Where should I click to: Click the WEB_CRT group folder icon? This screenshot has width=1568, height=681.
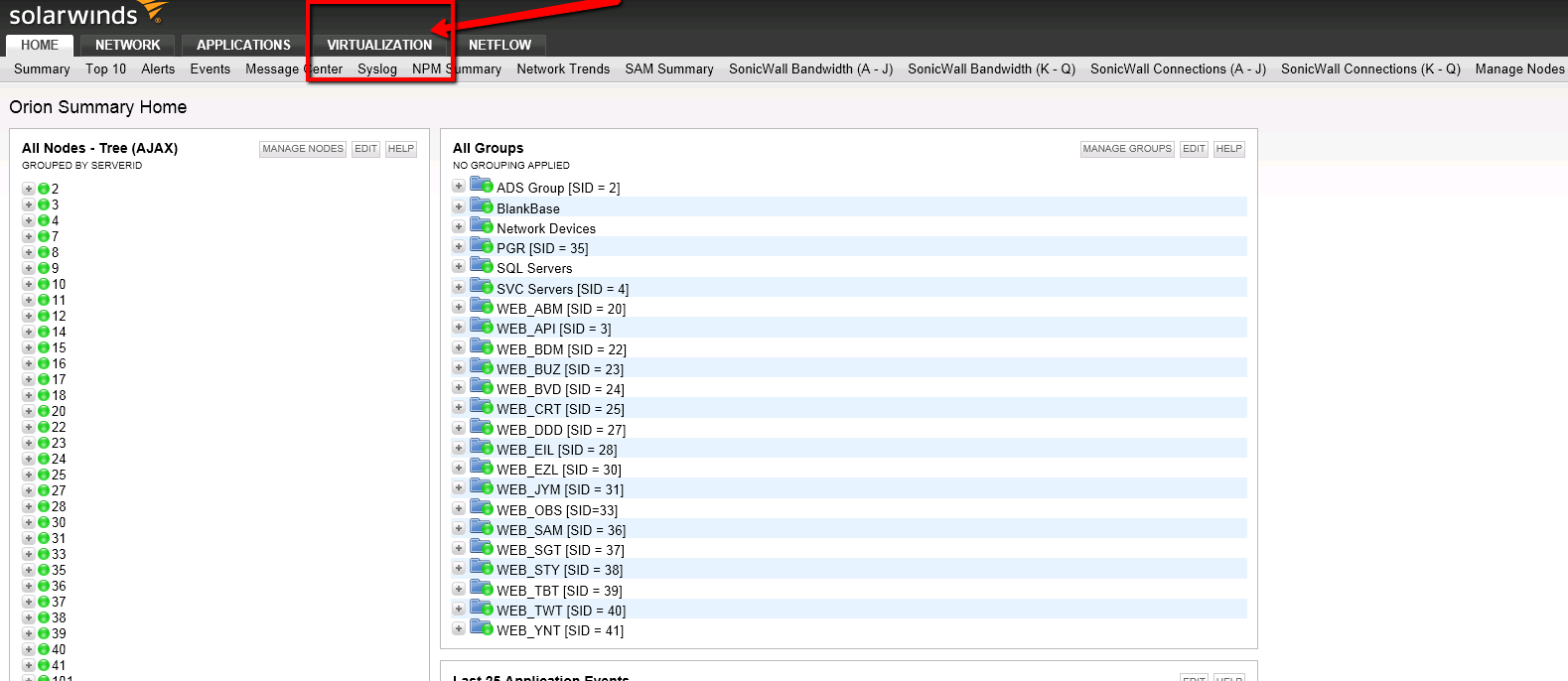coord(482,406)
